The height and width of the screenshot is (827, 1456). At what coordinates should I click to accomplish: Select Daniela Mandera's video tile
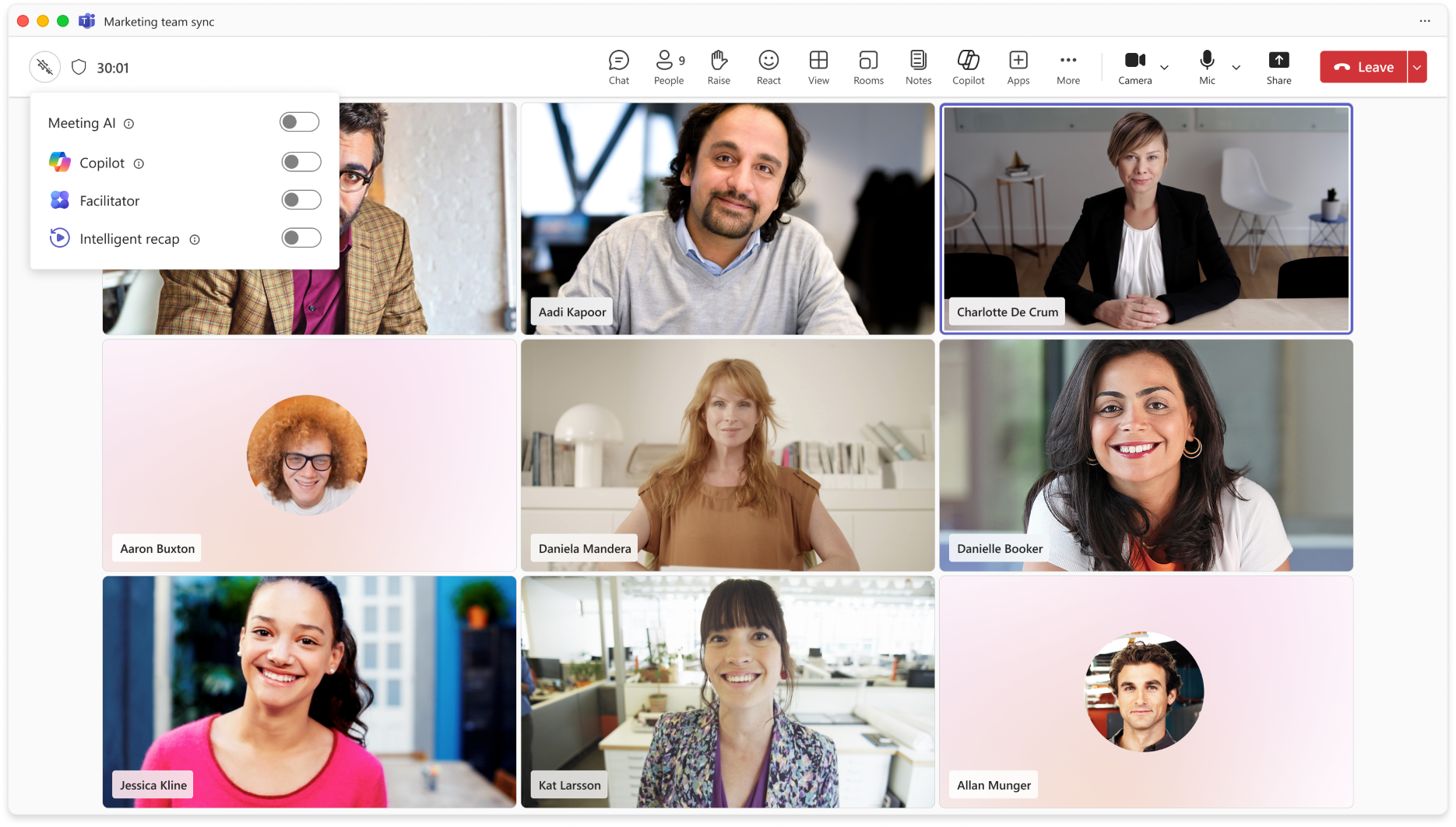coord(727,456)
